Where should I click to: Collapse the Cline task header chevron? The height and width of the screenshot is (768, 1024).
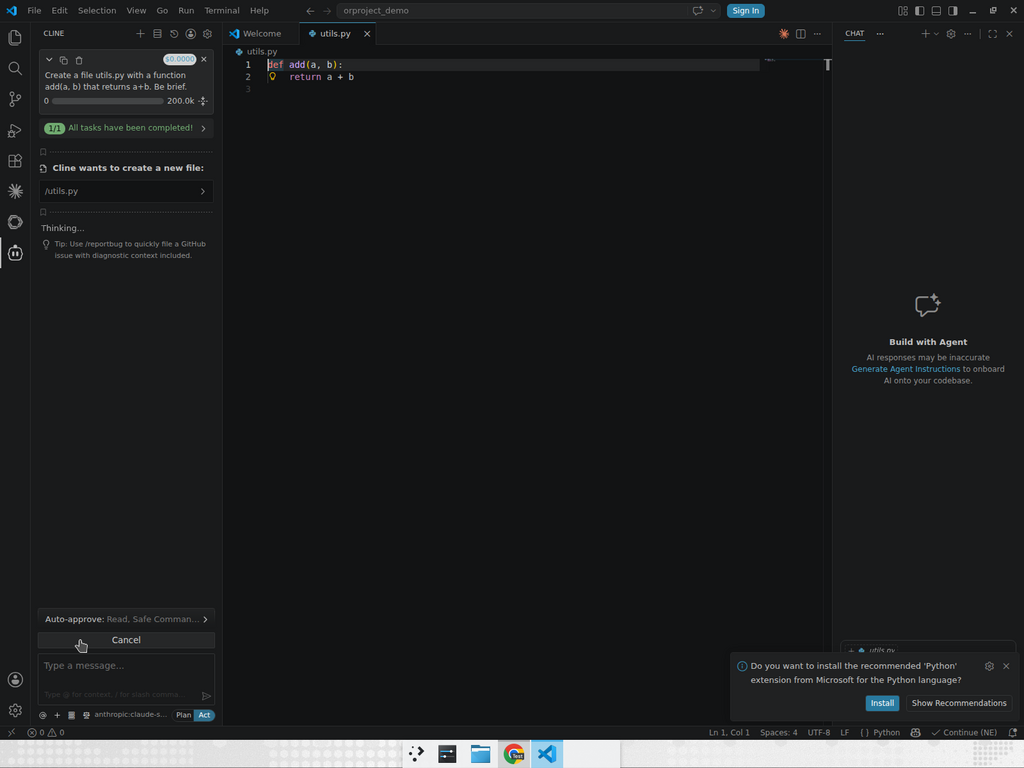49,59
